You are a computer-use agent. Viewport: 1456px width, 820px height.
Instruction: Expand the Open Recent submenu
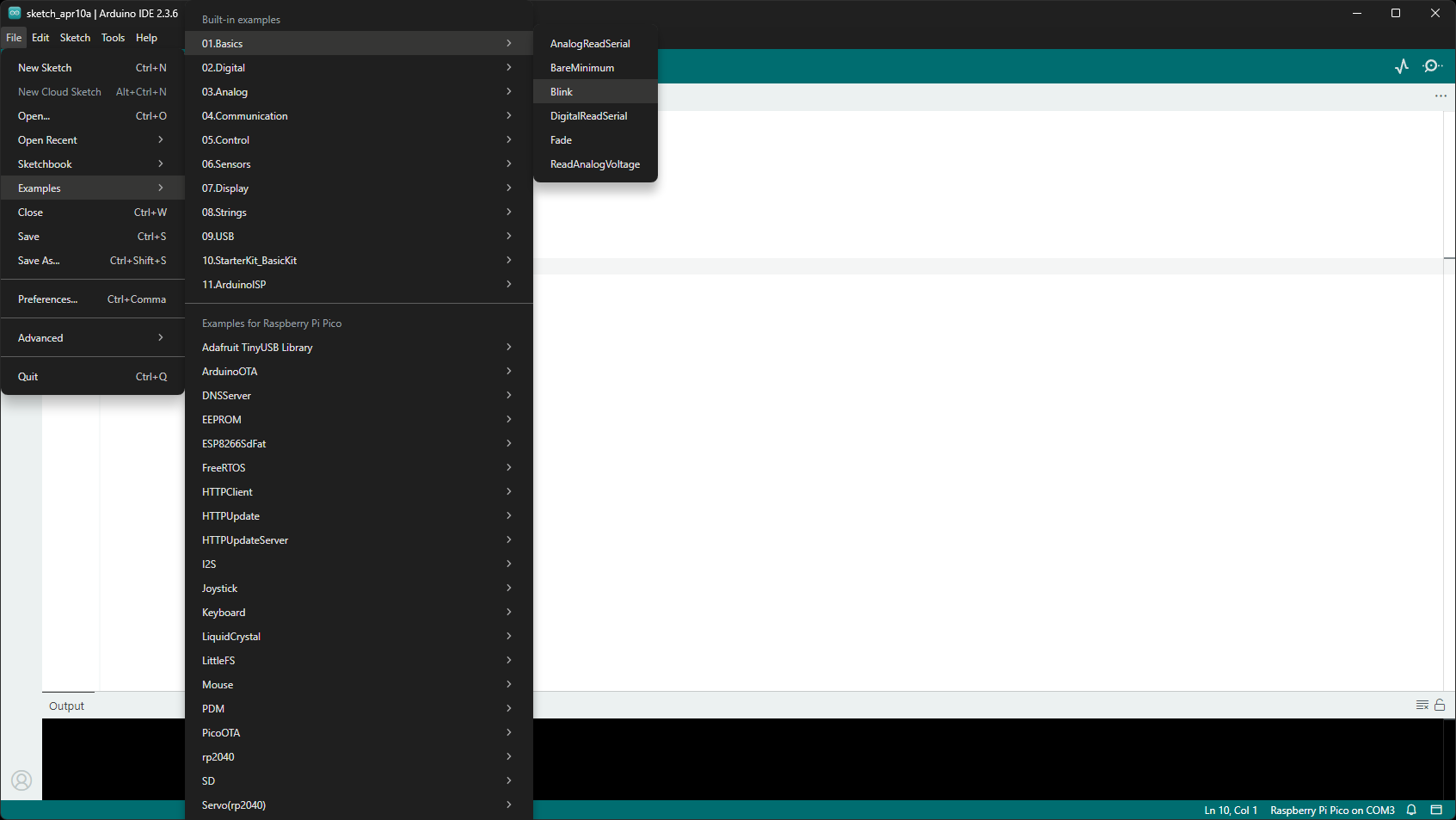tap(92, 140)
